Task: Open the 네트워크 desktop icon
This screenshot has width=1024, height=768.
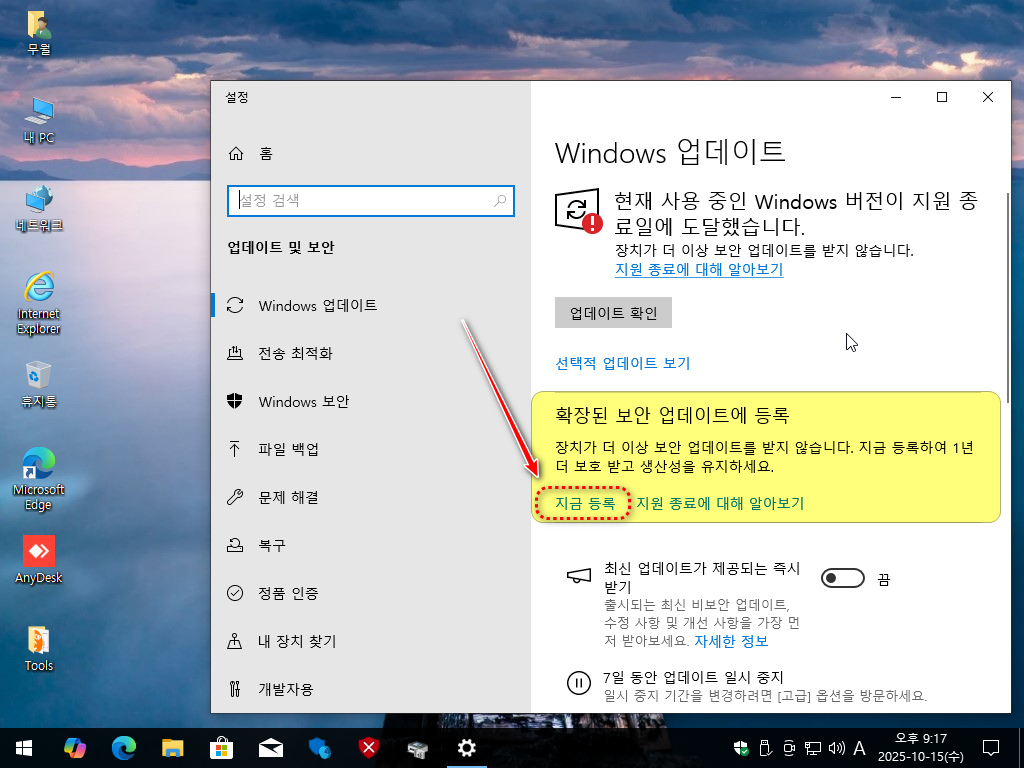Action: click(39, 209)
